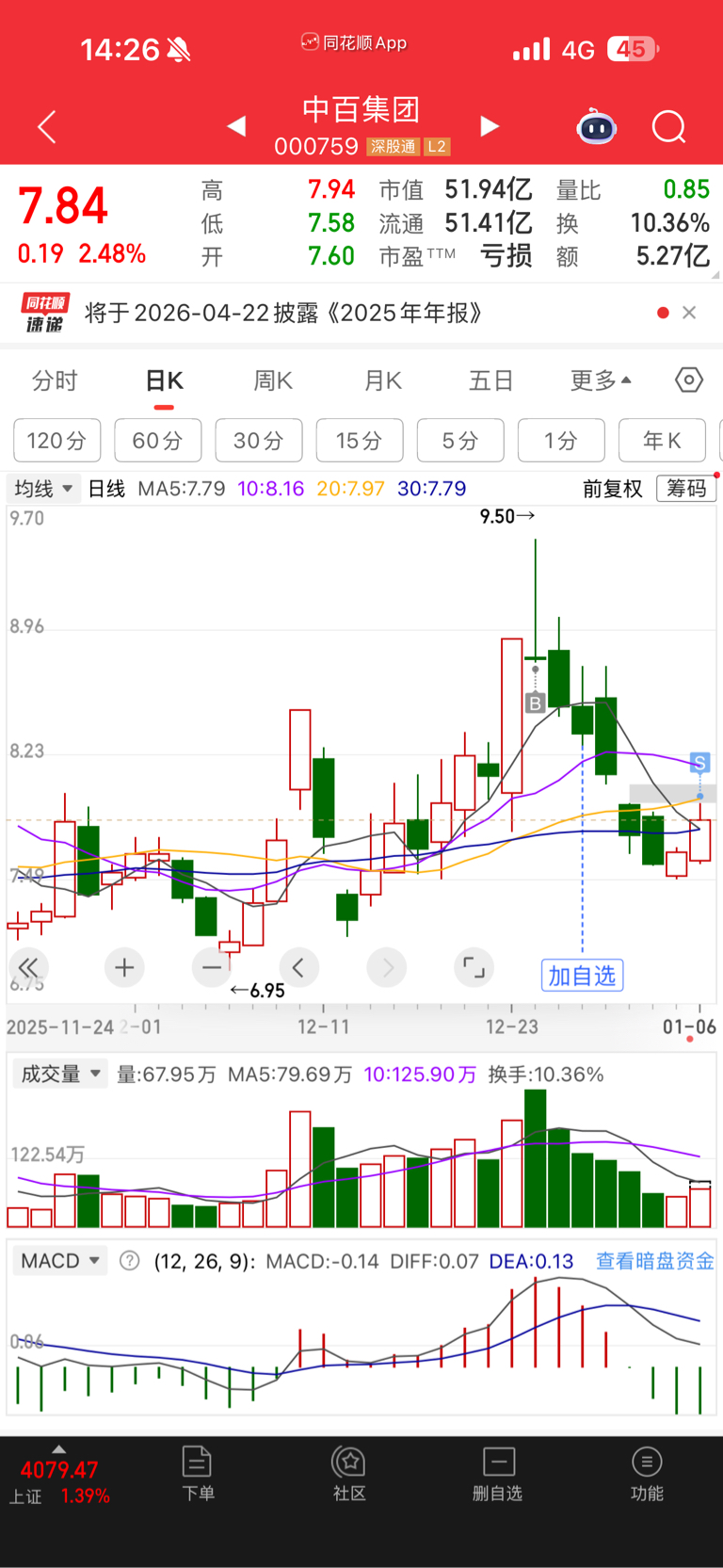Image resolution: width=723 pixels, height=1568 pixels.
Task: Tap the MA5:7.79 indicator value
Action: coord(182,489)
